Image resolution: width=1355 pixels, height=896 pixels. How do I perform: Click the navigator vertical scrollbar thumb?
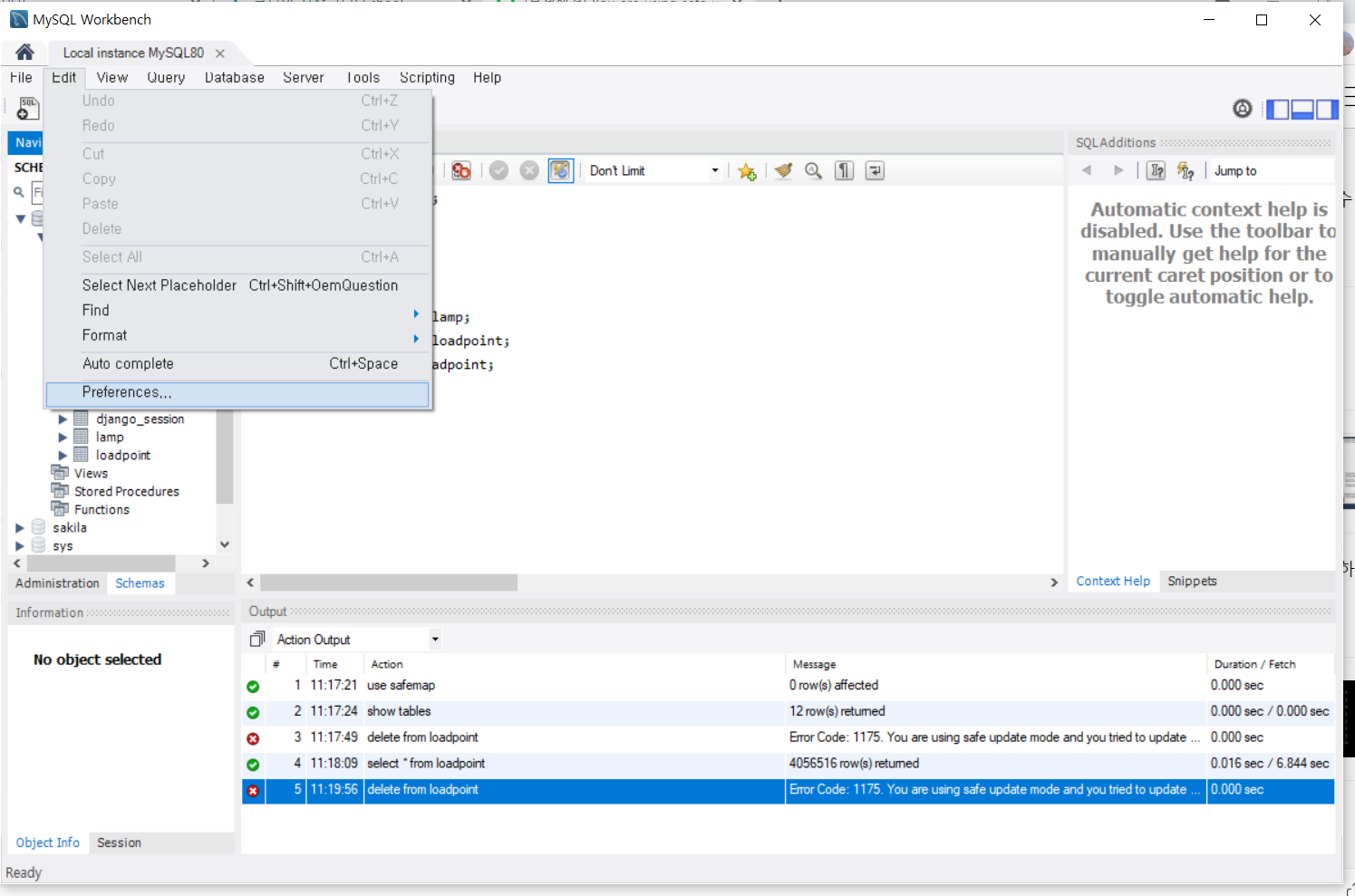click(x=225, y=457)
